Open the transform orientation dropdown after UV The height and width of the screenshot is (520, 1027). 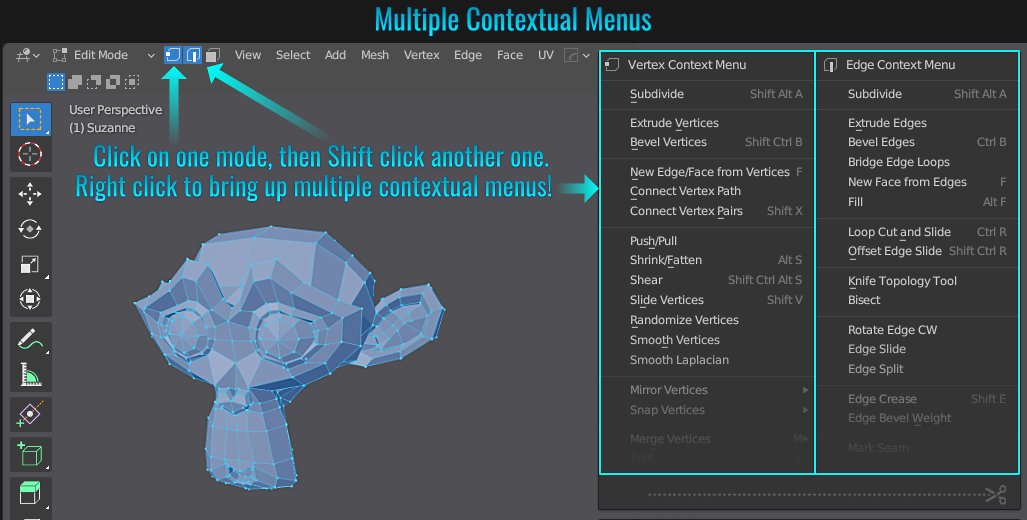[577, 55]
